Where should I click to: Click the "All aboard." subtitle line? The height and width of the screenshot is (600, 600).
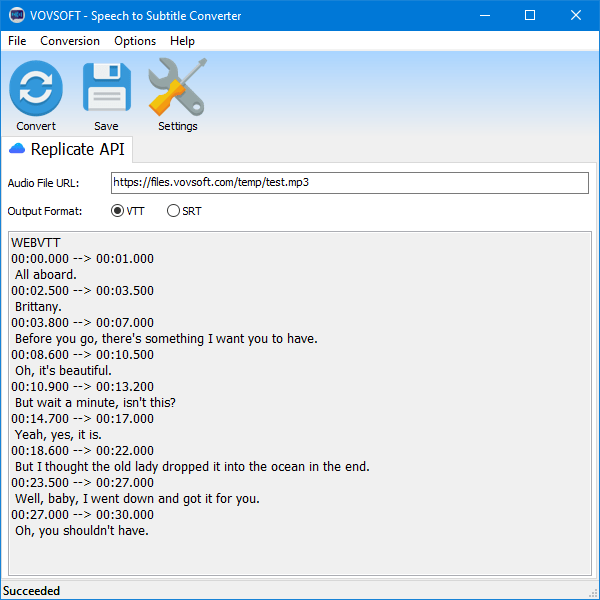46,275
